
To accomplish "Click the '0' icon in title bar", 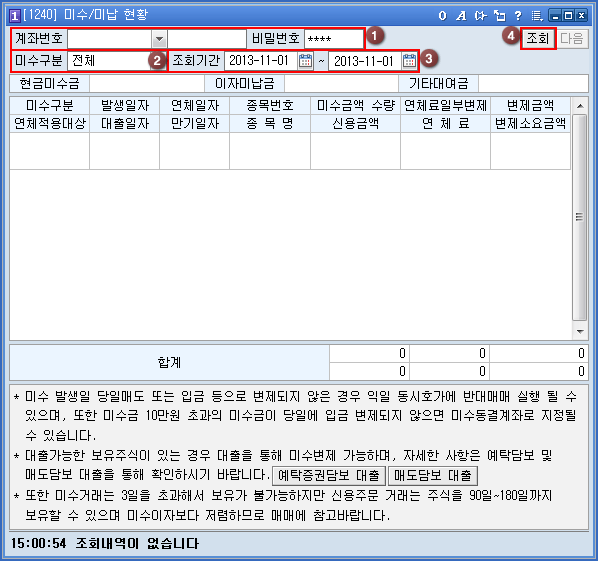I will point(442,16).
